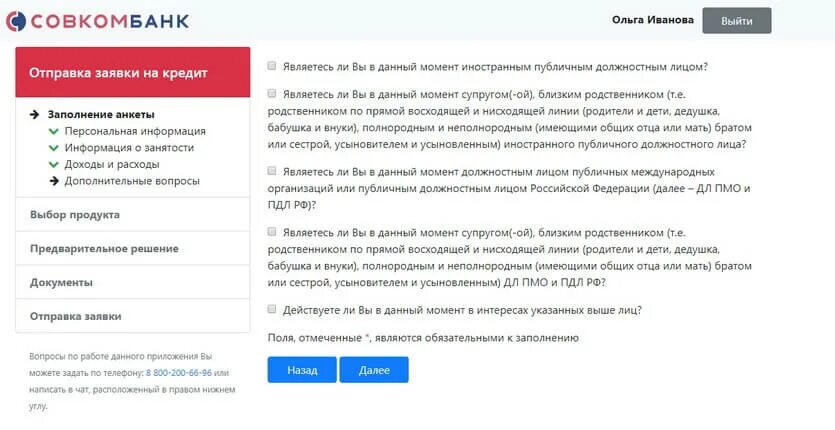Click the Совкомбанк logo icon

(x=16, y=21)
